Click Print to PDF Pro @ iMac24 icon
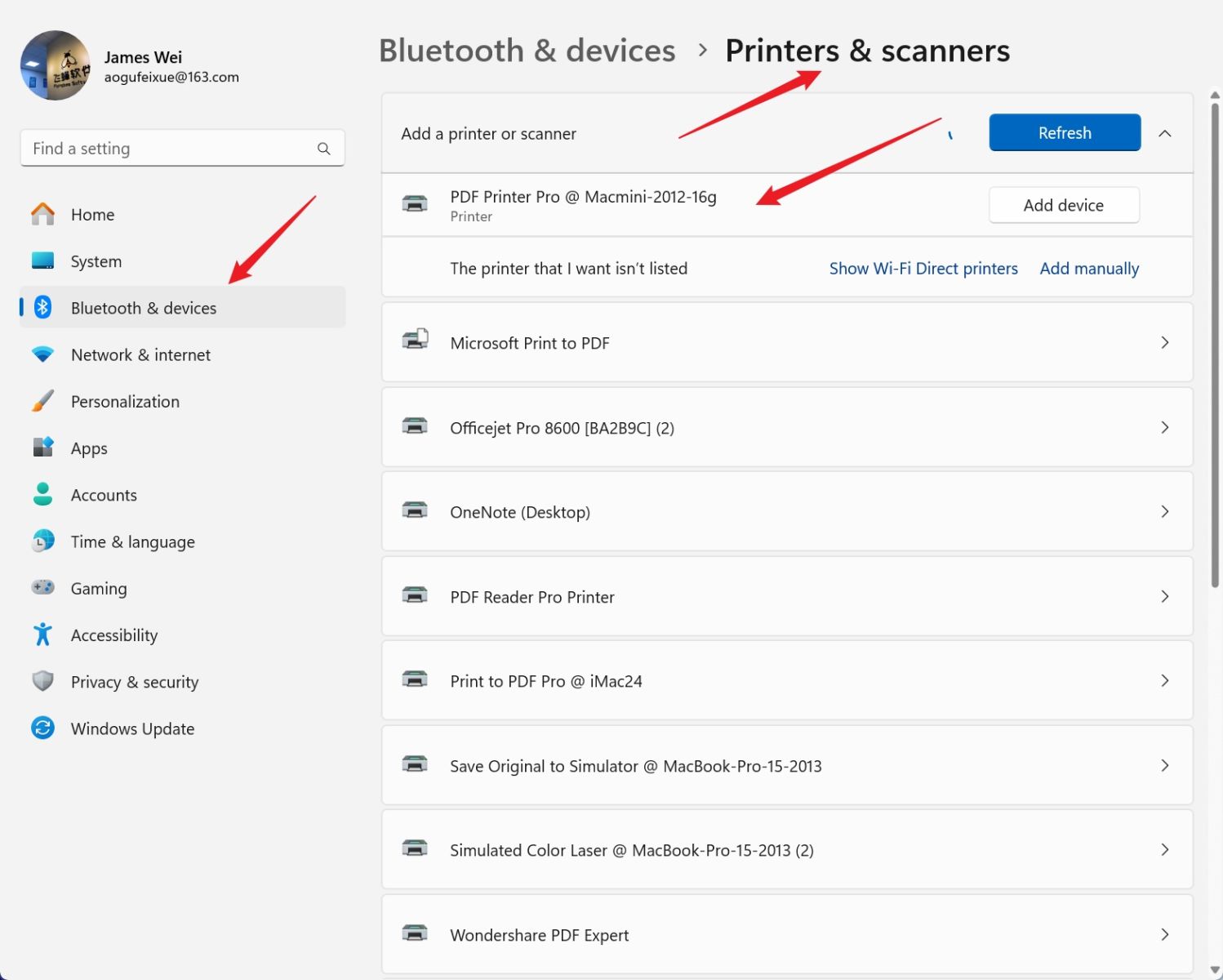The width and height of the screenshot is (1223, 980). point(415,679)
